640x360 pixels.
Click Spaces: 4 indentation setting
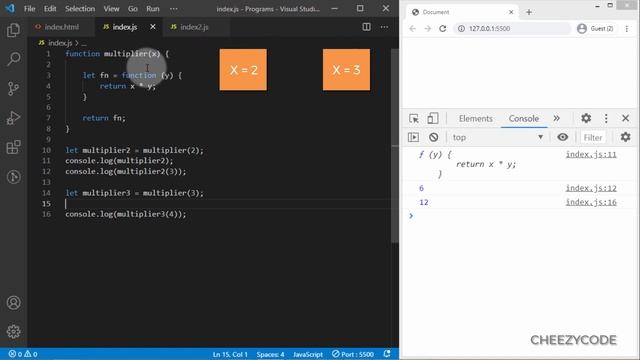click(x=270, y=354)
